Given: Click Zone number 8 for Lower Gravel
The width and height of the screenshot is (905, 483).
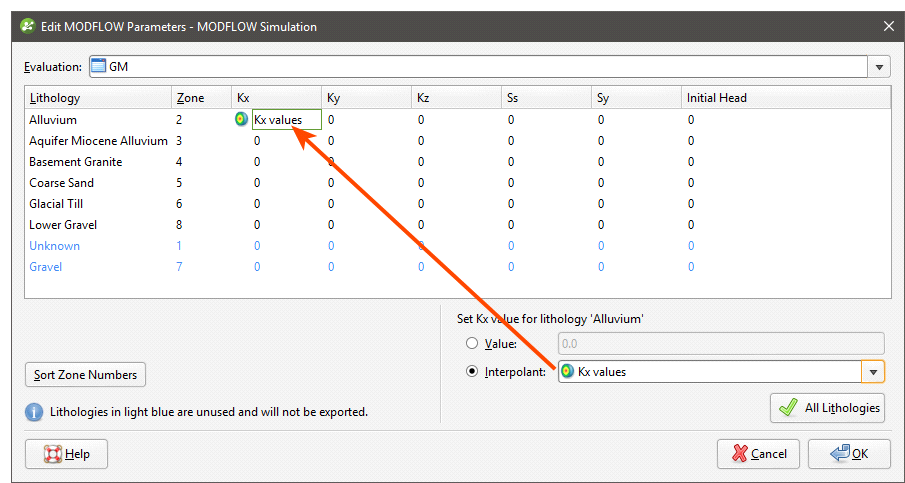Looking at the screenshot, I should click(201, 224).
